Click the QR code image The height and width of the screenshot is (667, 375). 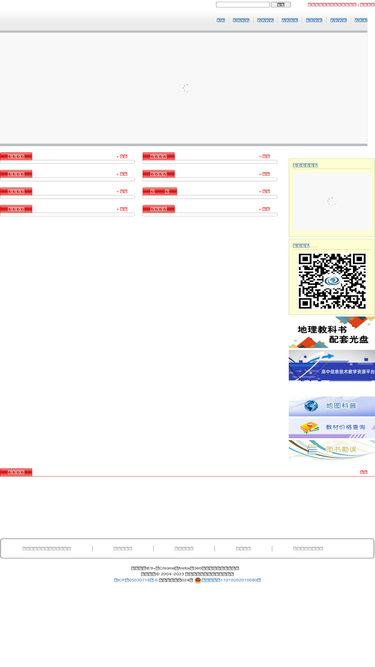pyautogui.click(x=332, y=281)
